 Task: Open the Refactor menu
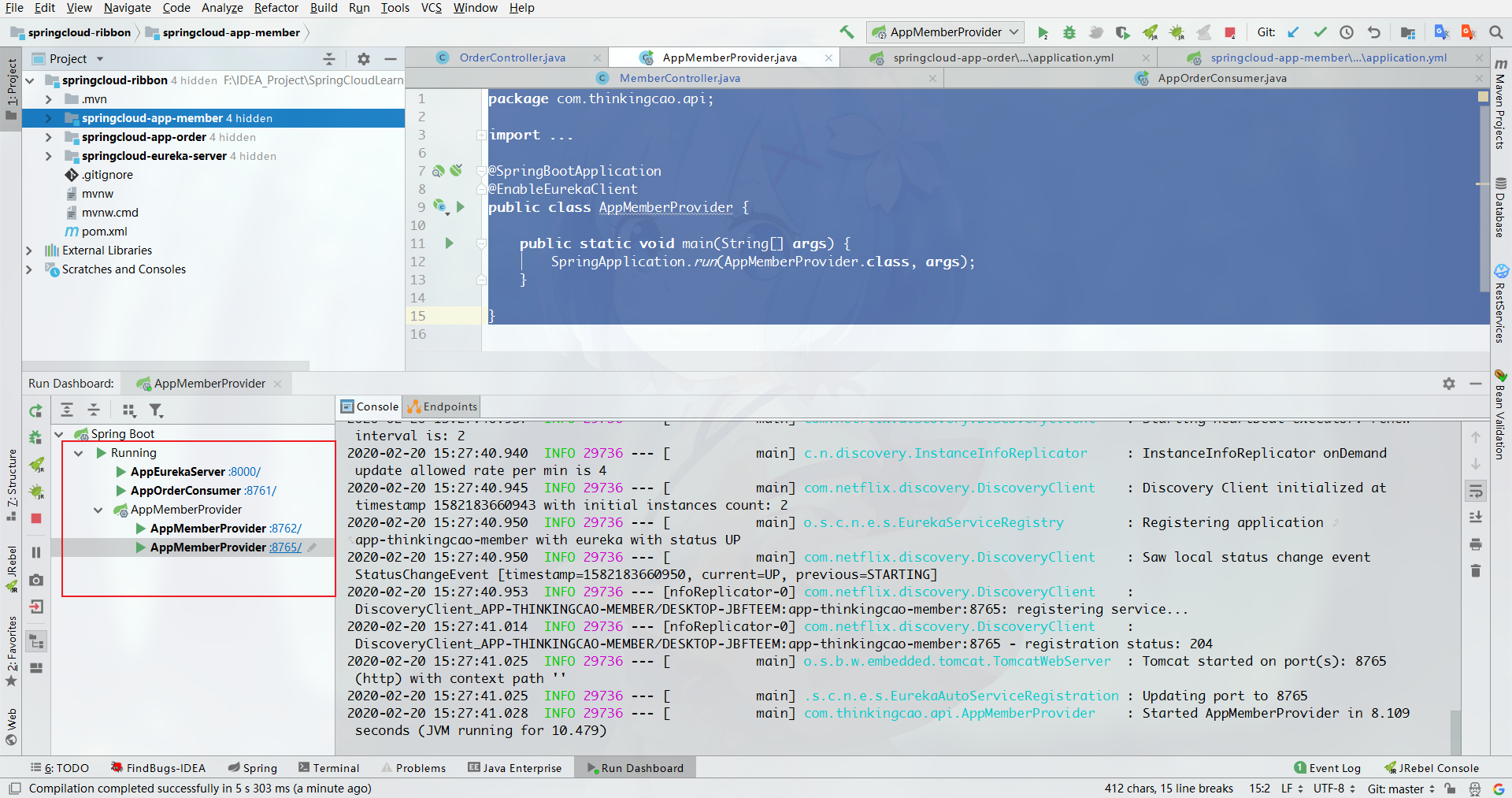coord(276,8)
